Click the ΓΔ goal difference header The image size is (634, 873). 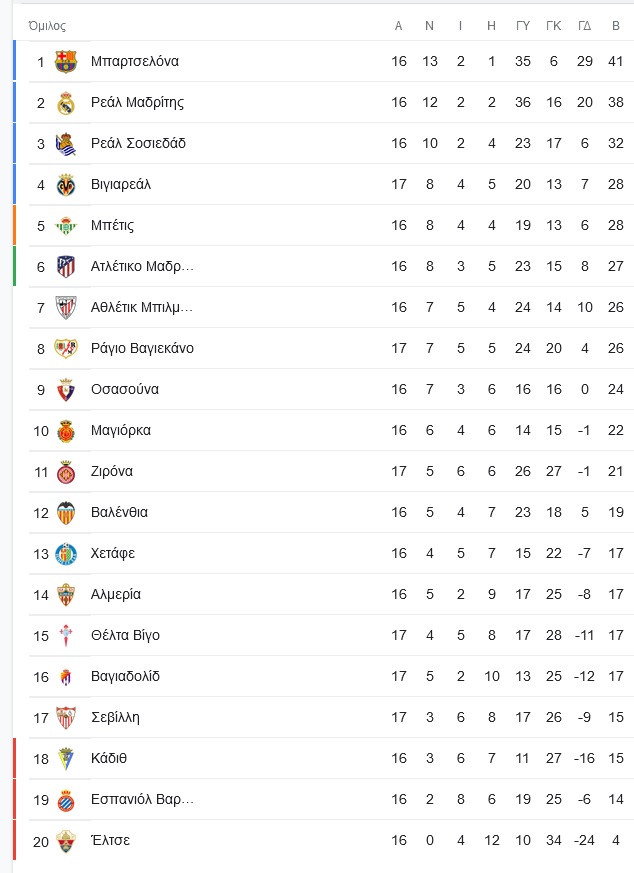pyautogui.click(x=584, y=26)
